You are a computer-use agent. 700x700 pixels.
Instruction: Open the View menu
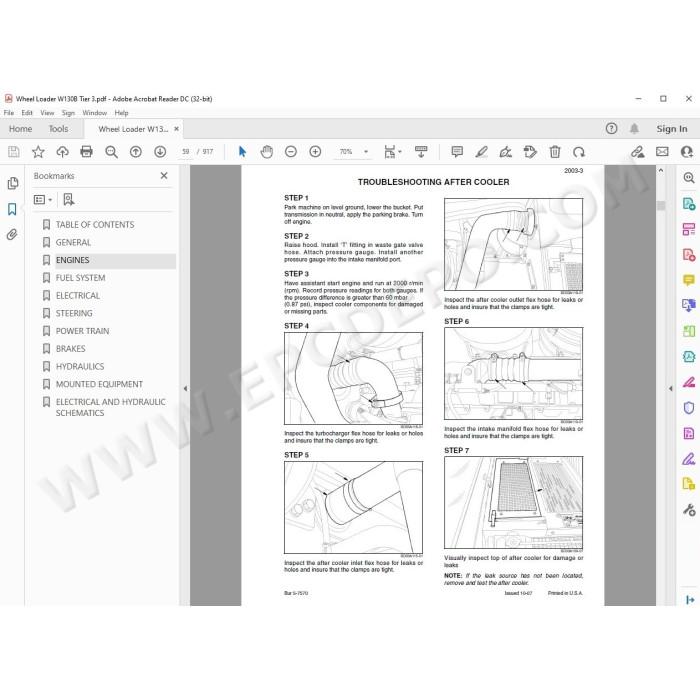pyautogui.click(x=47, y=113)
